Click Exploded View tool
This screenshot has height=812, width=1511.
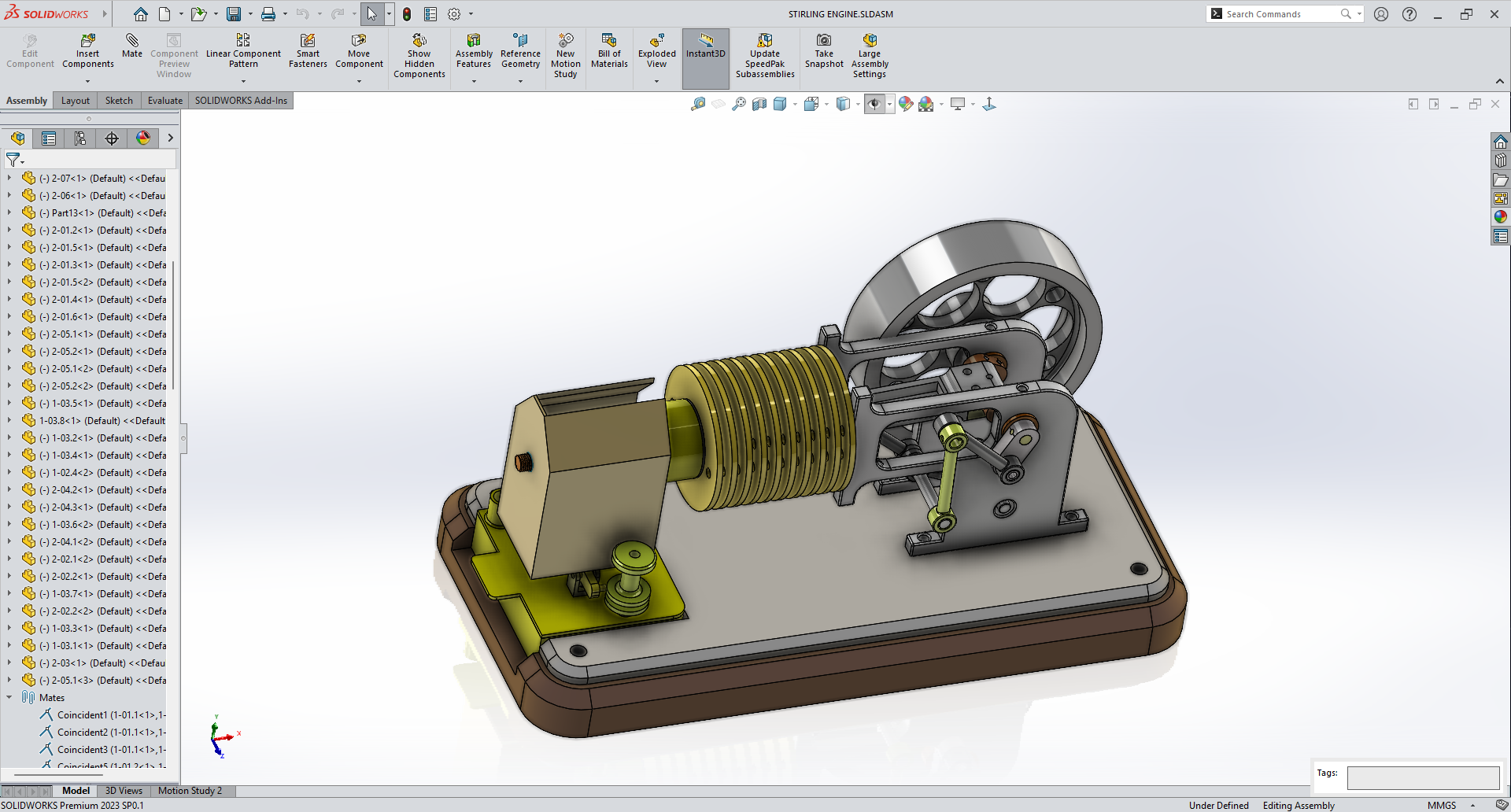coord(656,51)
